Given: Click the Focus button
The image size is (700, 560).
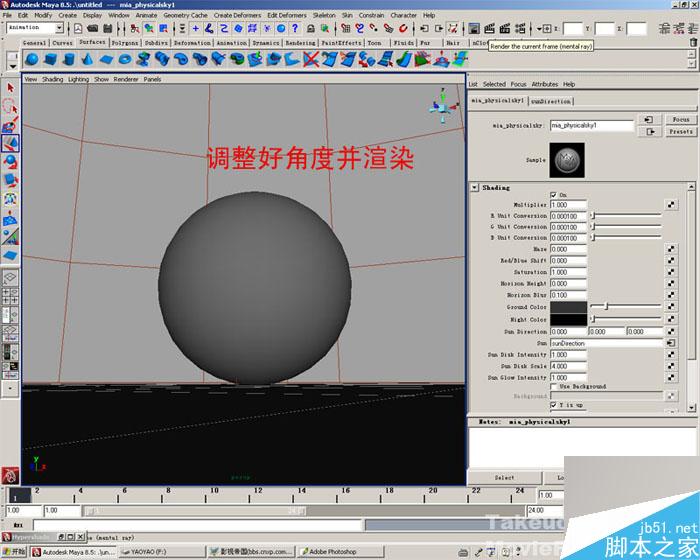Looking at the screenshot, I should pyautogui.click(x=681, y=120).
